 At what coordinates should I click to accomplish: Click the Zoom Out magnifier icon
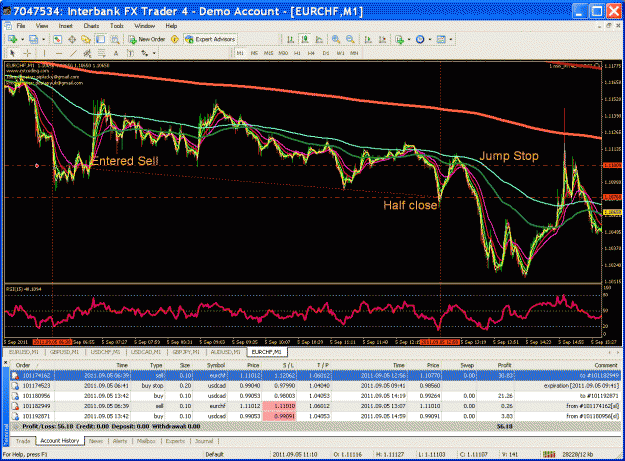click(x=350, y=39)
